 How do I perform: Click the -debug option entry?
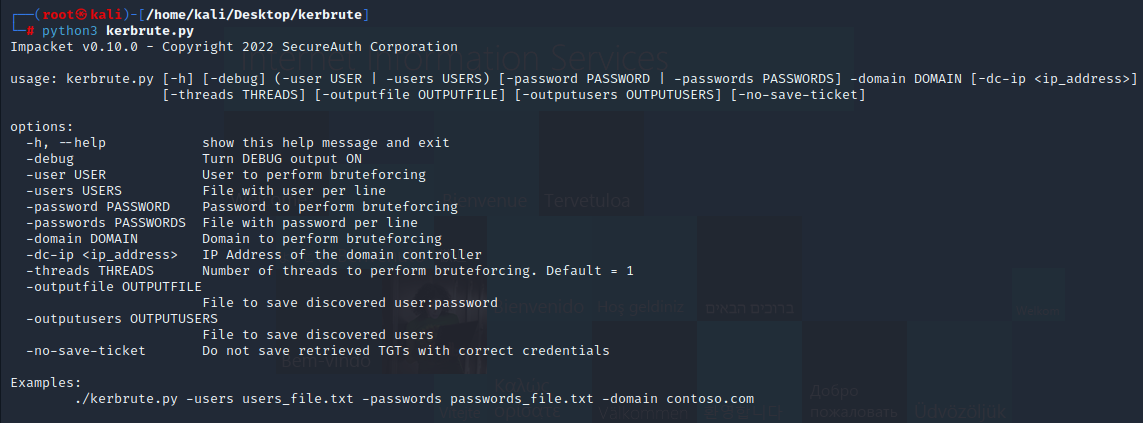(x=50, y=159)
